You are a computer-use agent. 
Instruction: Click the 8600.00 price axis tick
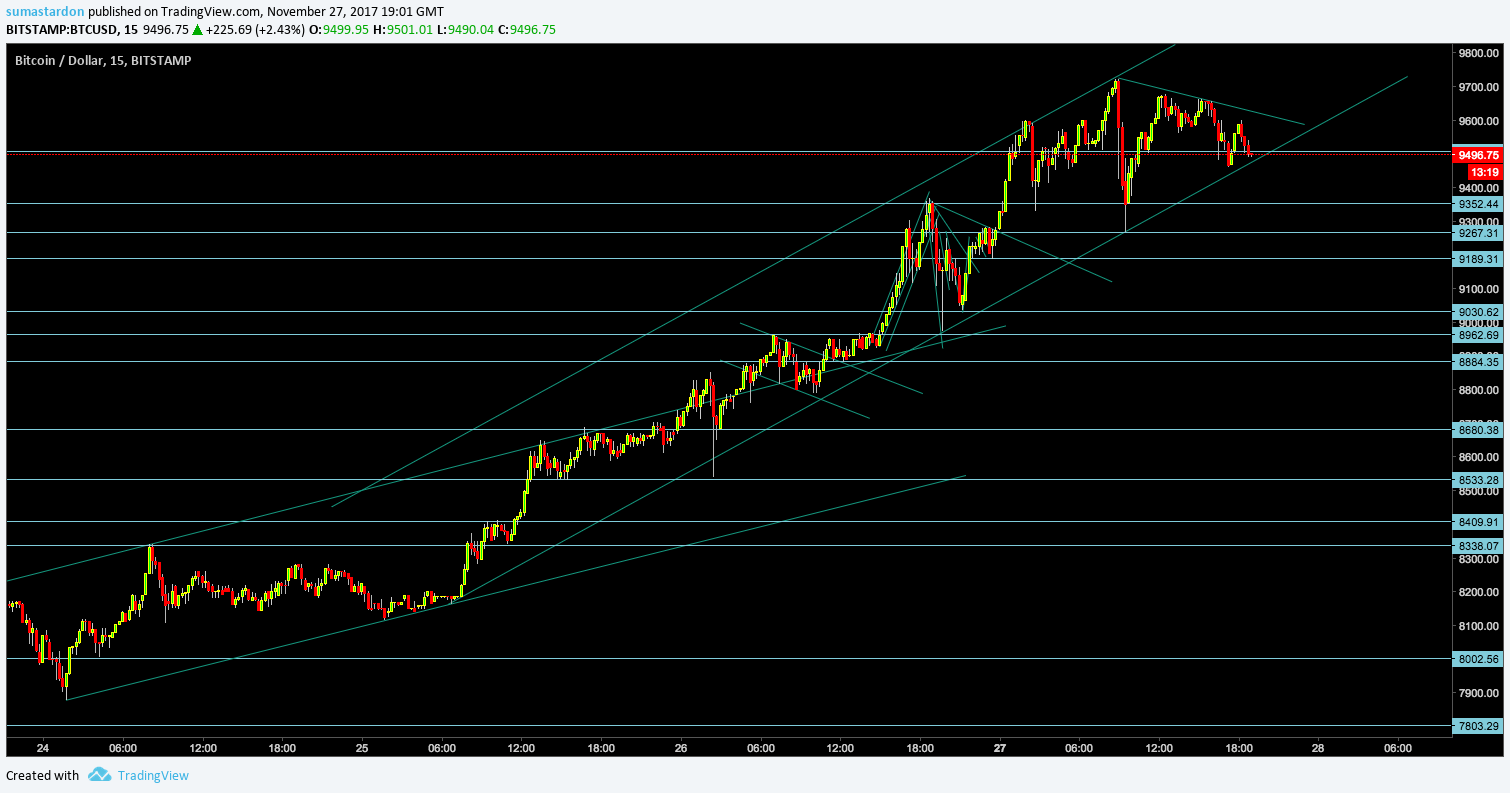coord(1479,458)
